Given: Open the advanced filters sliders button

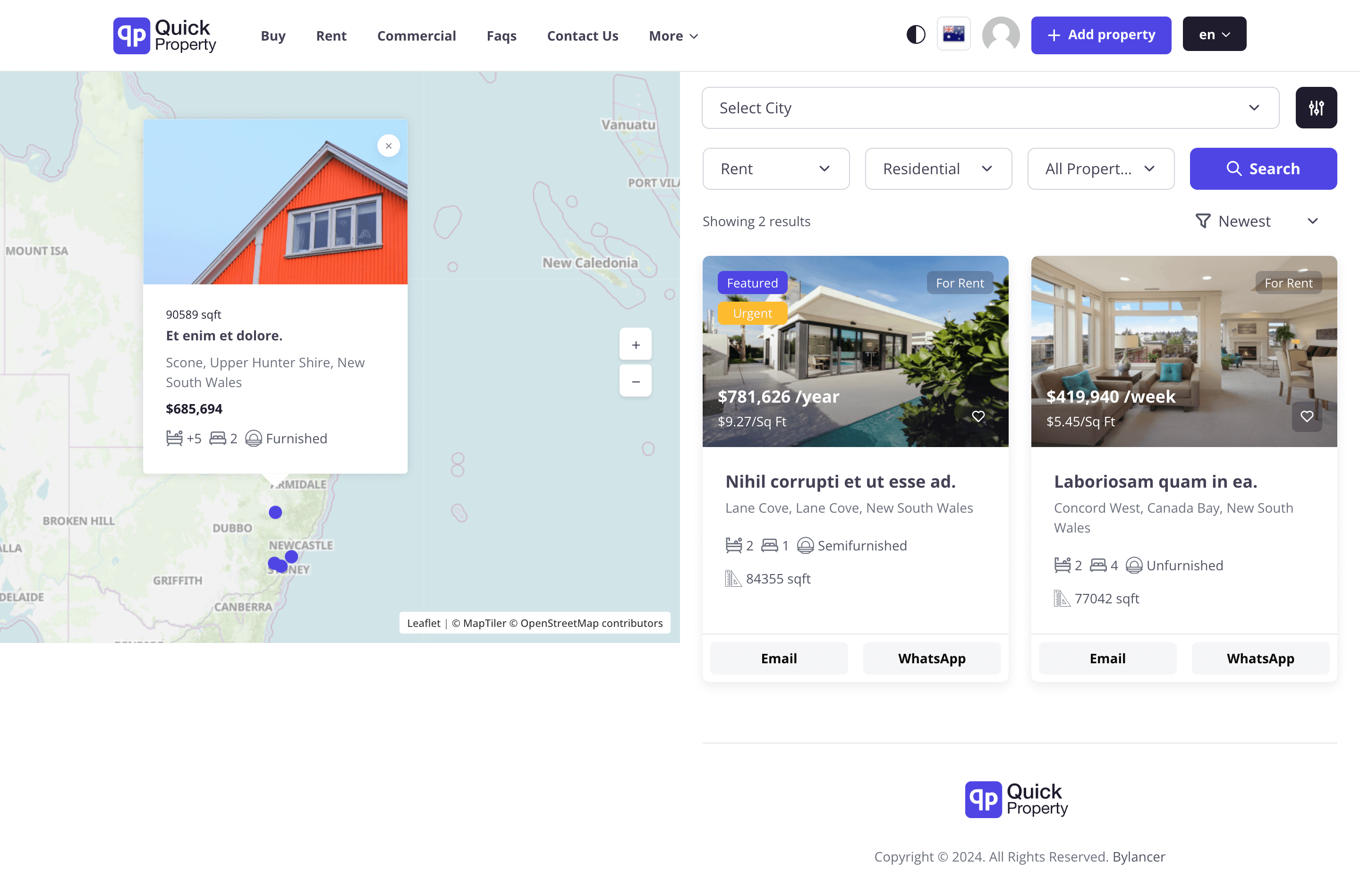Looking at the screenshot, I should (x=1316, y=108).
